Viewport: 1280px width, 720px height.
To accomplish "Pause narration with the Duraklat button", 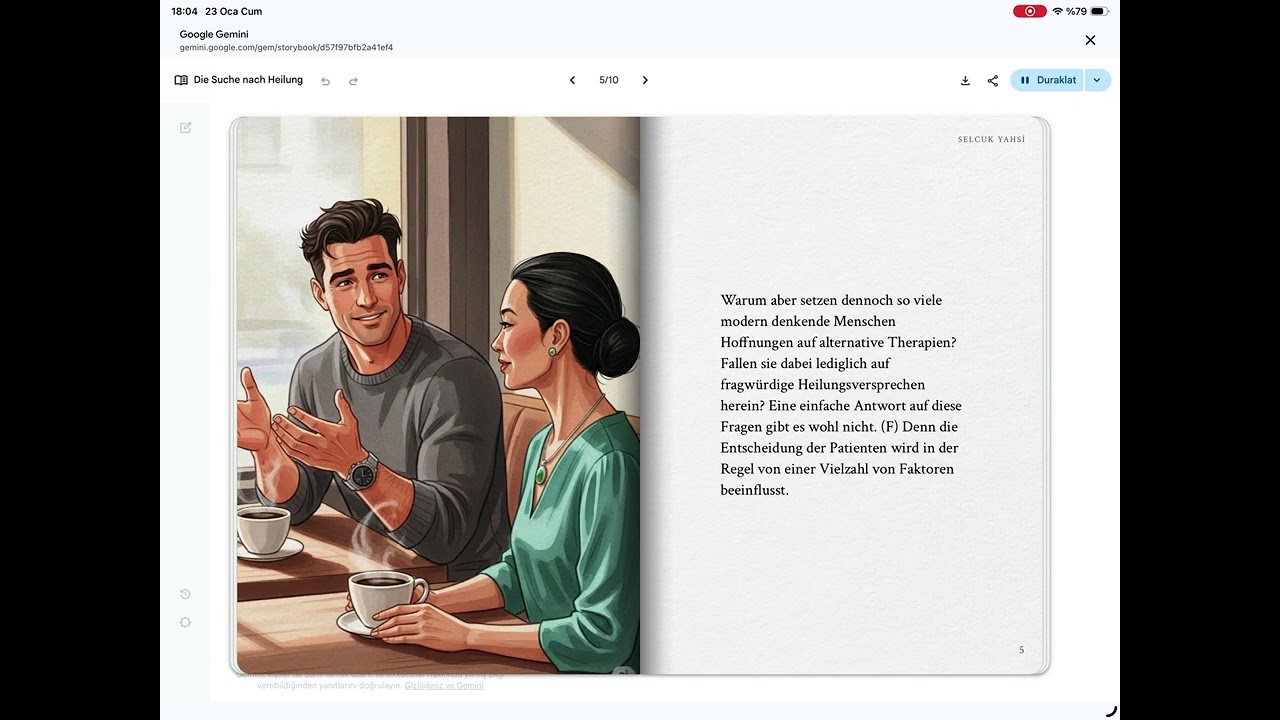I will coord(1047,80).
